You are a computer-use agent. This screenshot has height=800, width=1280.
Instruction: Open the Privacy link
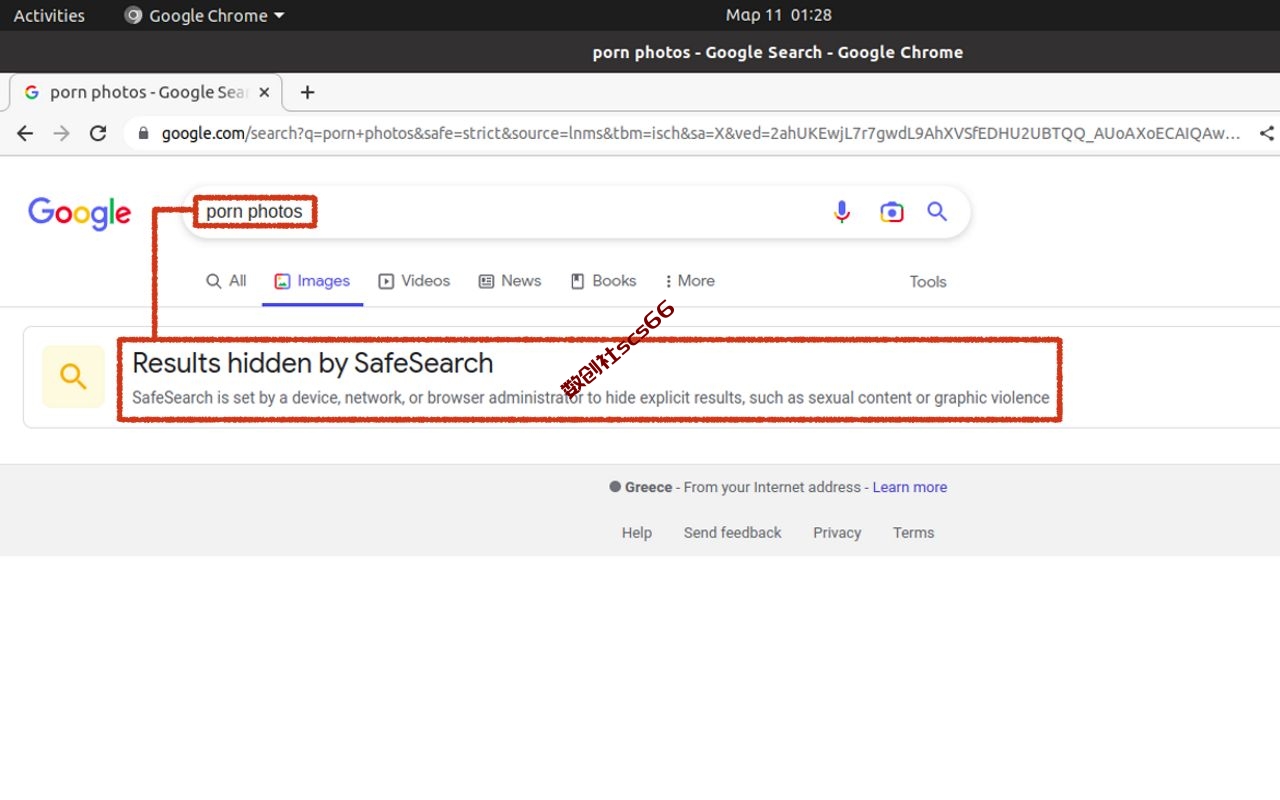(837, 533)
